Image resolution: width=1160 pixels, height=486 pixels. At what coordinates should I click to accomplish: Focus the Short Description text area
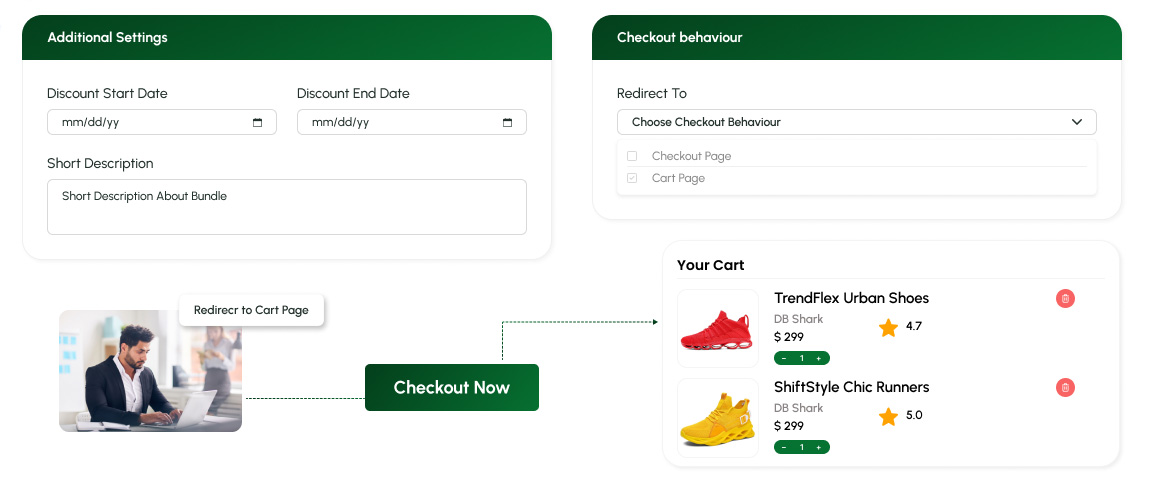[286, 207]
